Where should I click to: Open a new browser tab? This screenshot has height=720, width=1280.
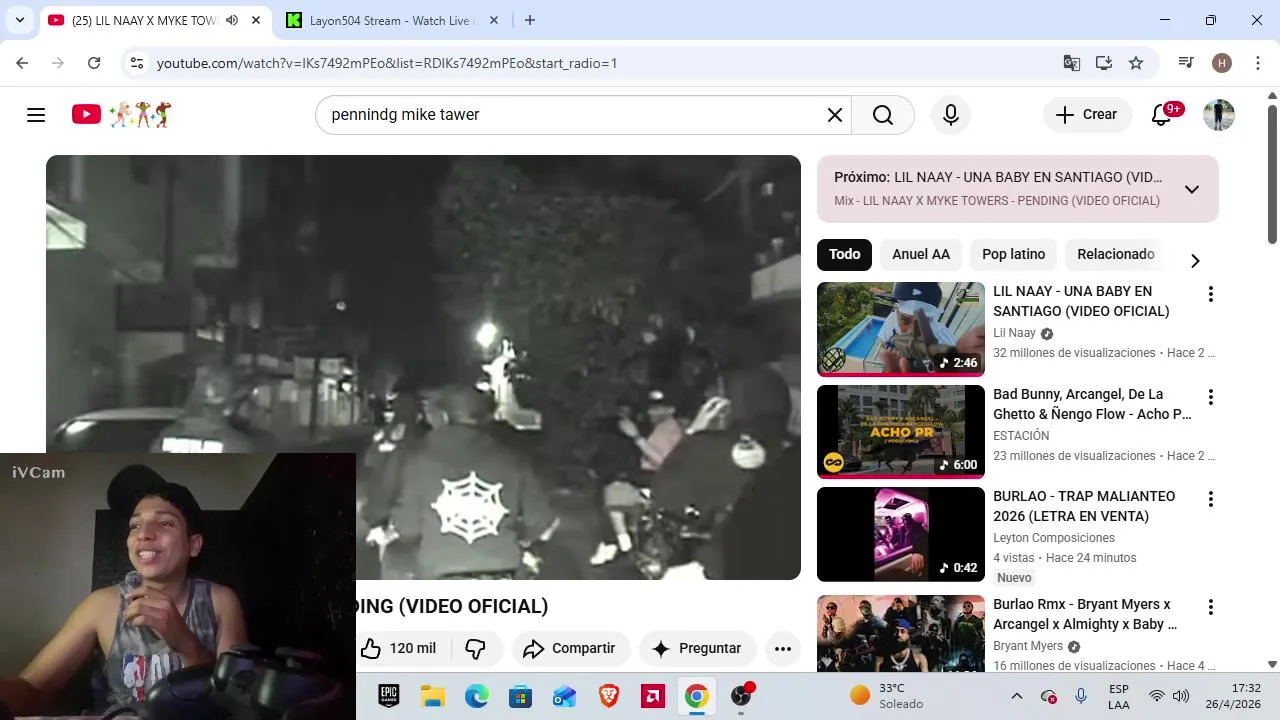click(x=529, y=20)
